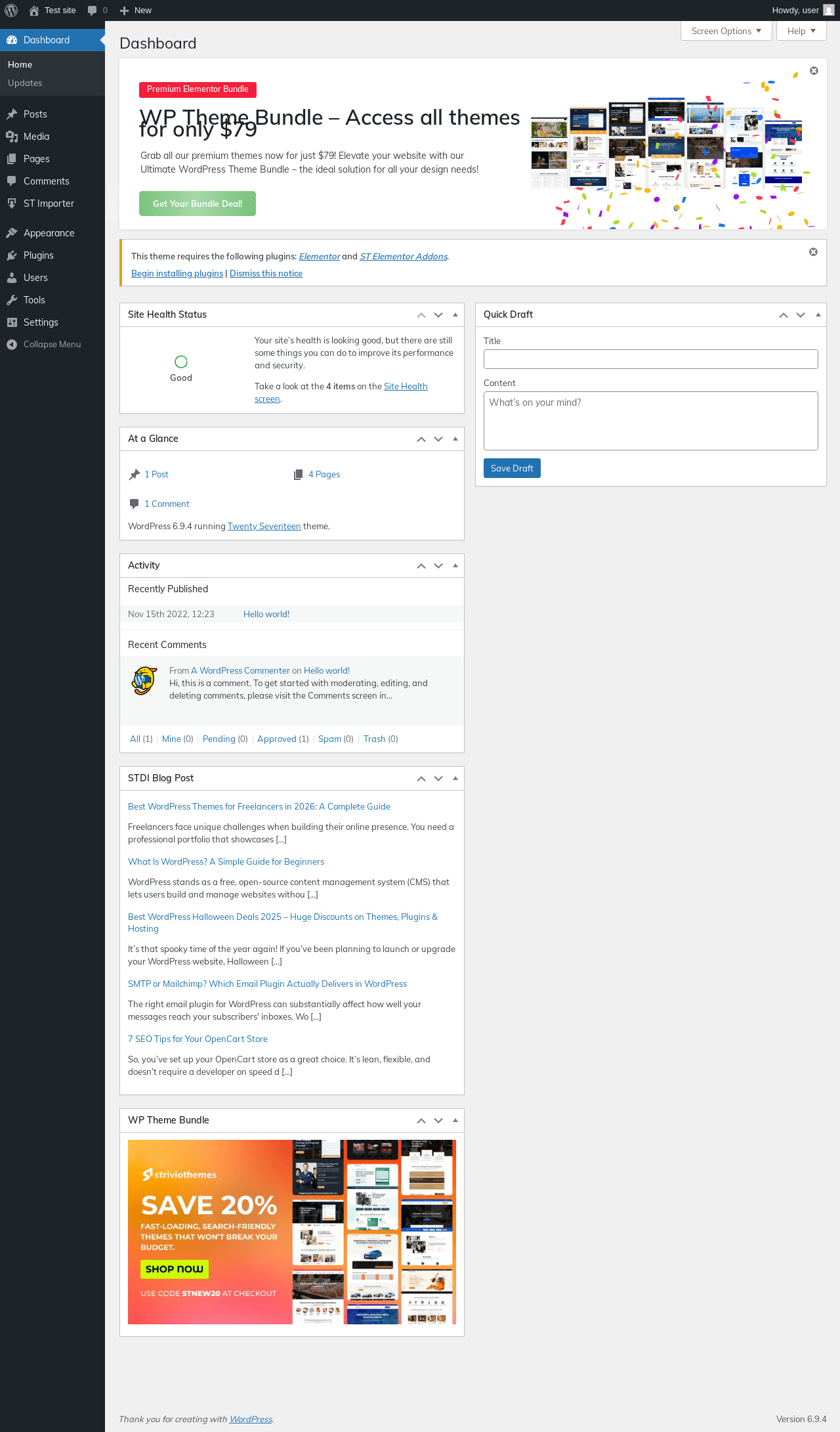
Task: Open the ST Elementor Addons plugin link
Action: point(404,257)
